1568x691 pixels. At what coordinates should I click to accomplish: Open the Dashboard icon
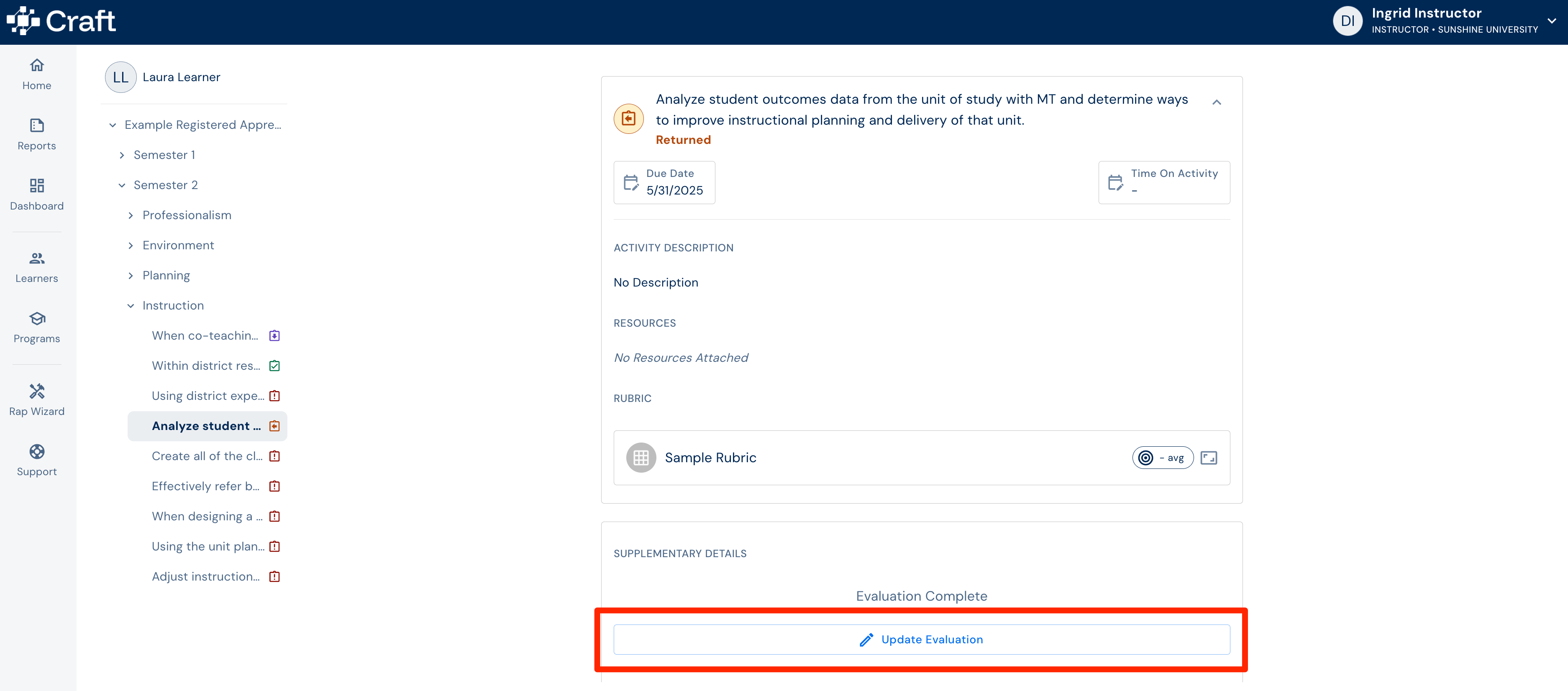click(x=36, y=185)
